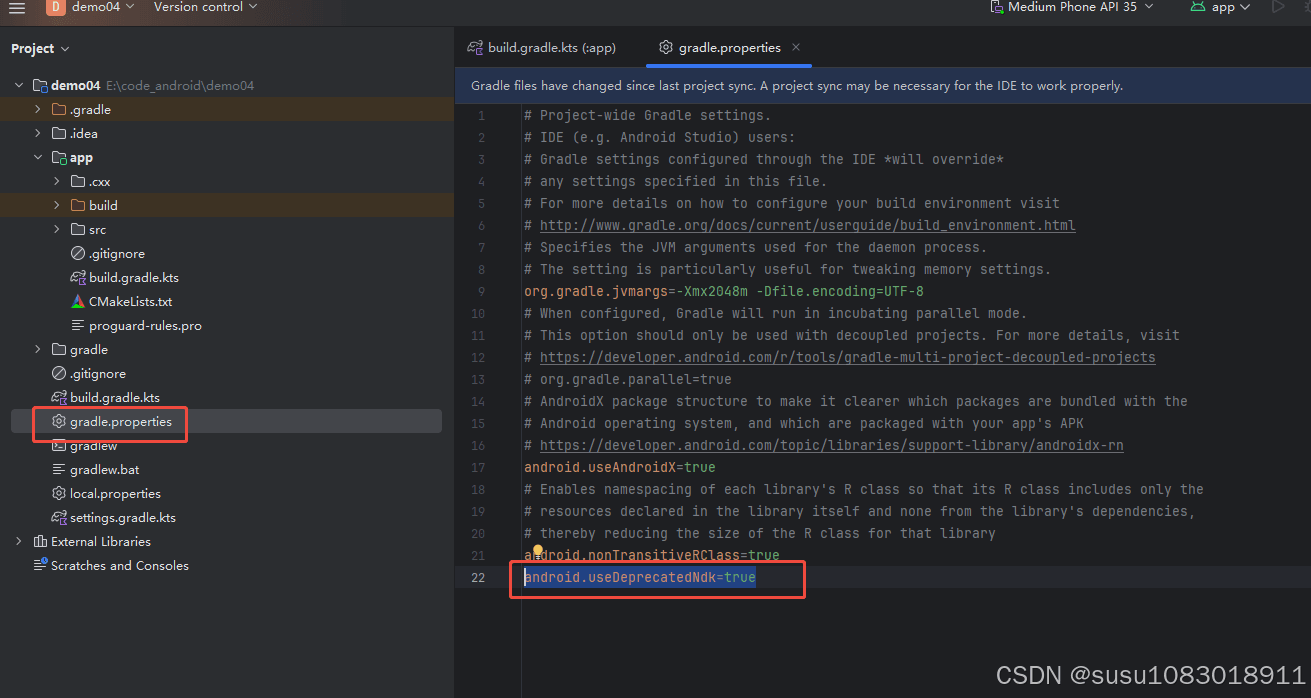Click the Run button icon in toolbar
The height and width of the screenshot is (698, 1311).
click(1277, 7)
